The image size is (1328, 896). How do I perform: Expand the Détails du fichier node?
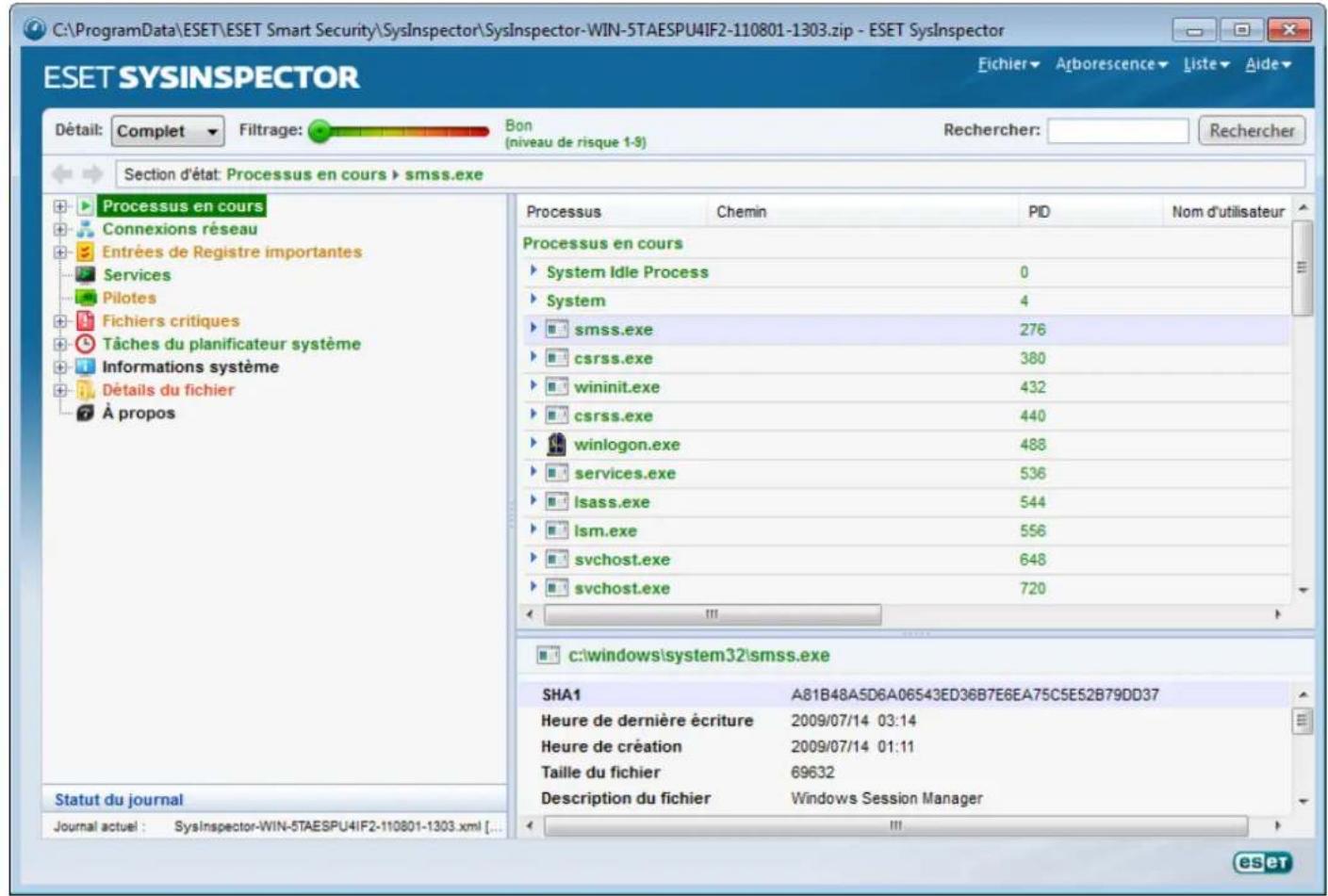pos(60,389)
